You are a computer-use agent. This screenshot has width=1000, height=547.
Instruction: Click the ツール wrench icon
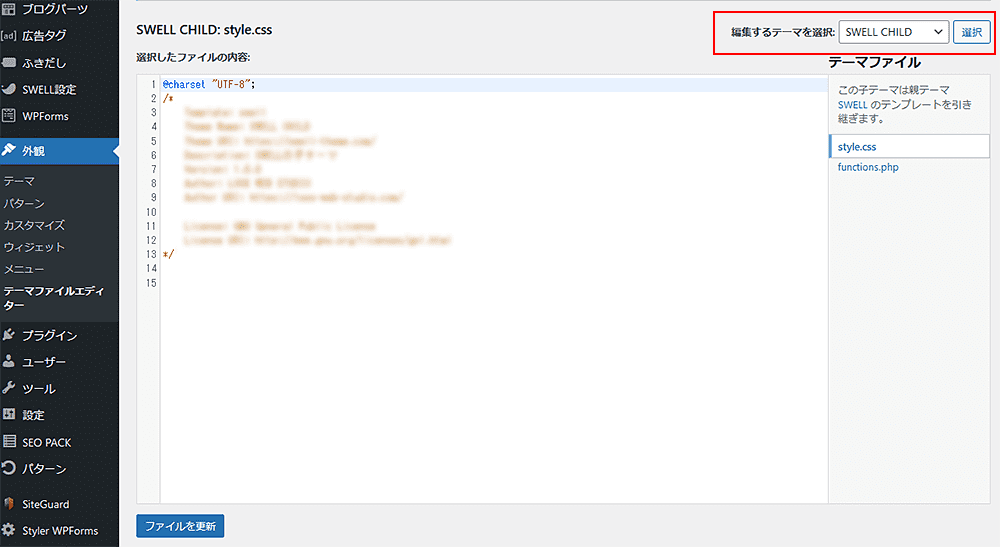pyautogui.click(x=9, y=388)
